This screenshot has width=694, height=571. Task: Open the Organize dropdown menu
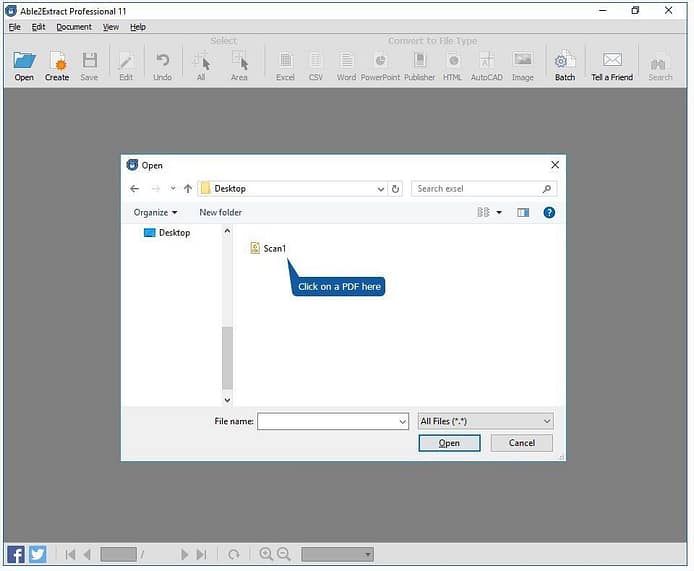(x=155, y=212)
